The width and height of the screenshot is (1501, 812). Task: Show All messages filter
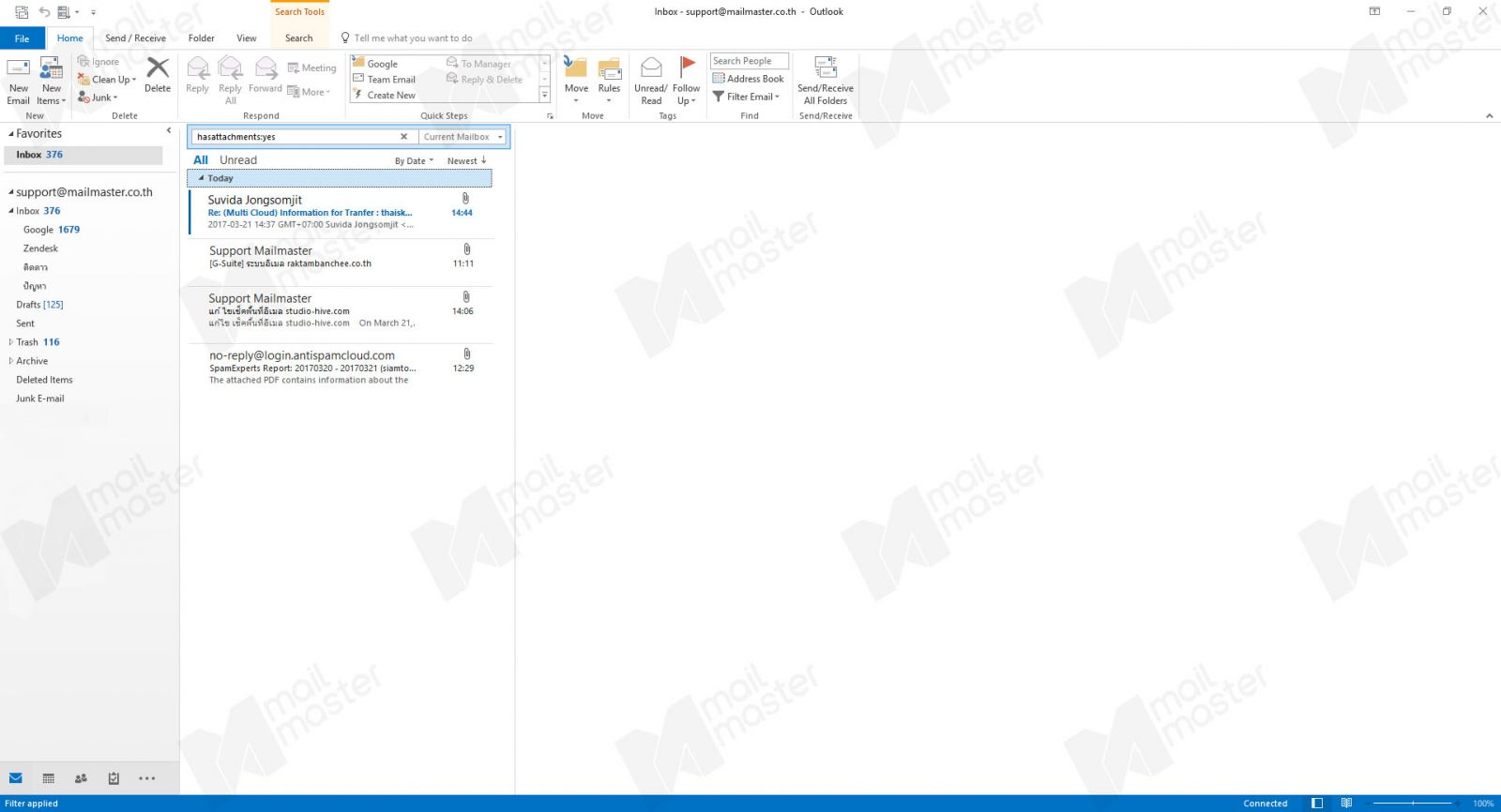point(201,160)
